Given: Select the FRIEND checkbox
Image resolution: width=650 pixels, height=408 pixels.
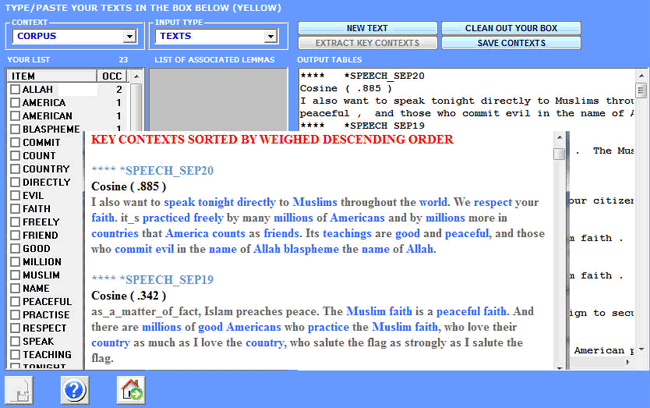Looking at the screenshot, I should (x=15, y=235).
